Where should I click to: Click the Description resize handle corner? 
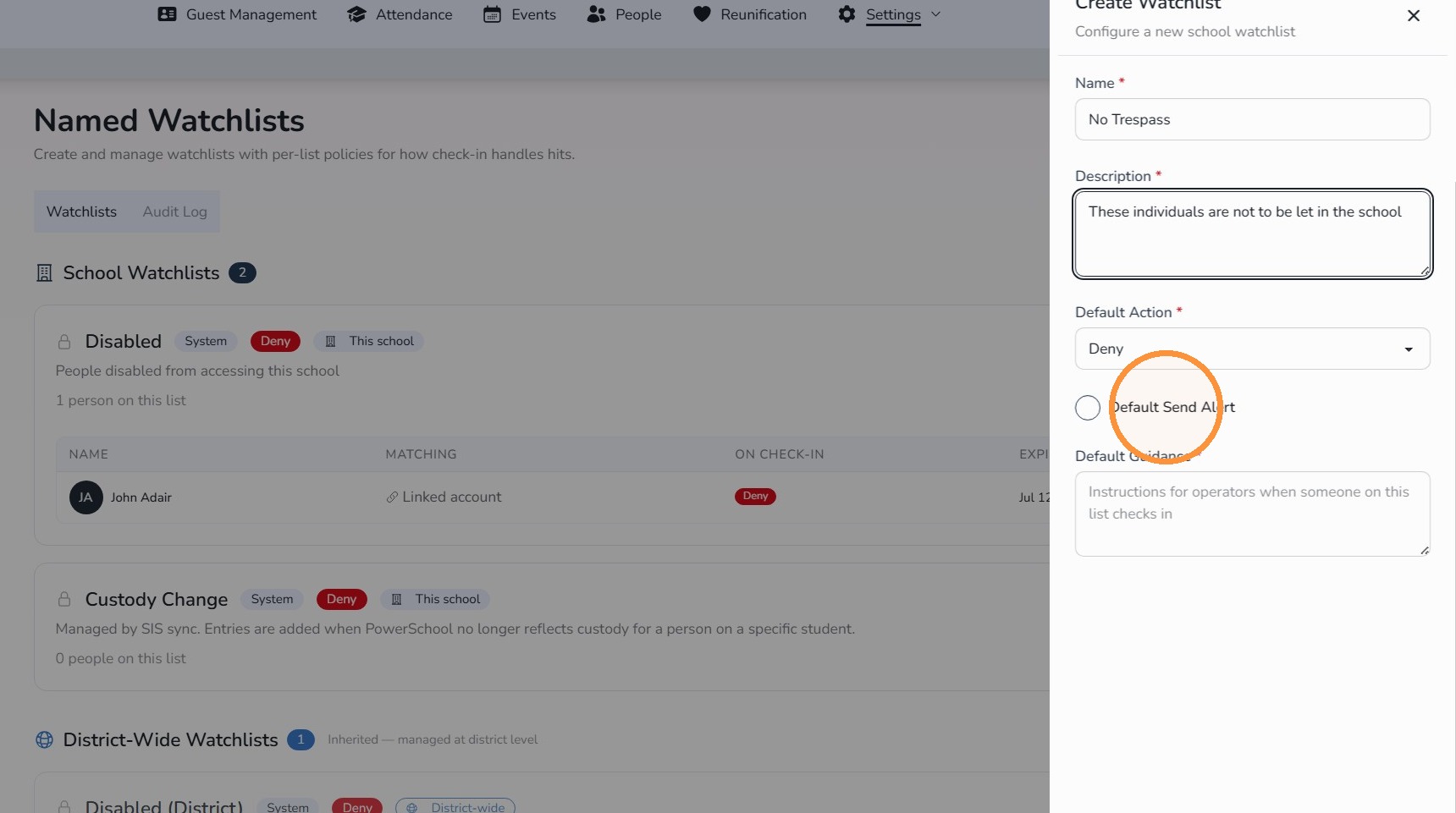pos(1425,271)
